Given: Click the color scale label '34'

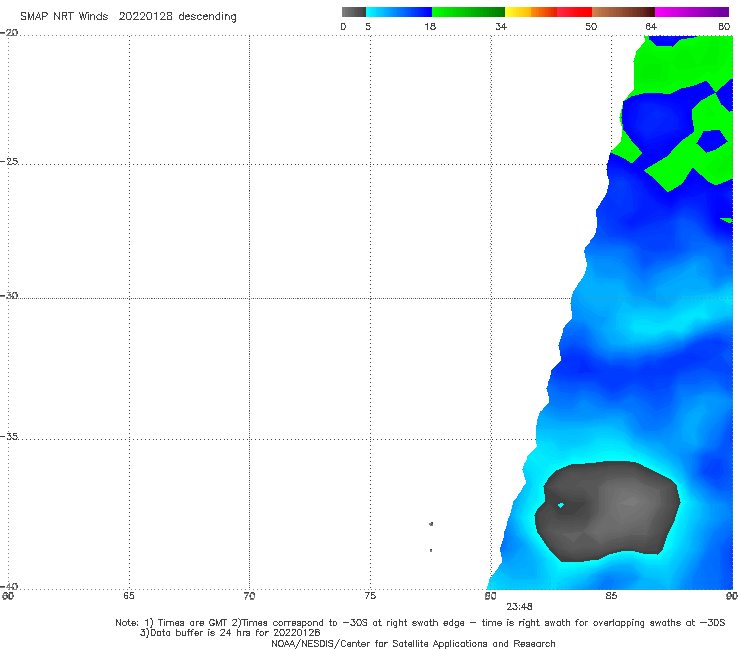Looking at the screenshot, I should click(x=501, y=26).
